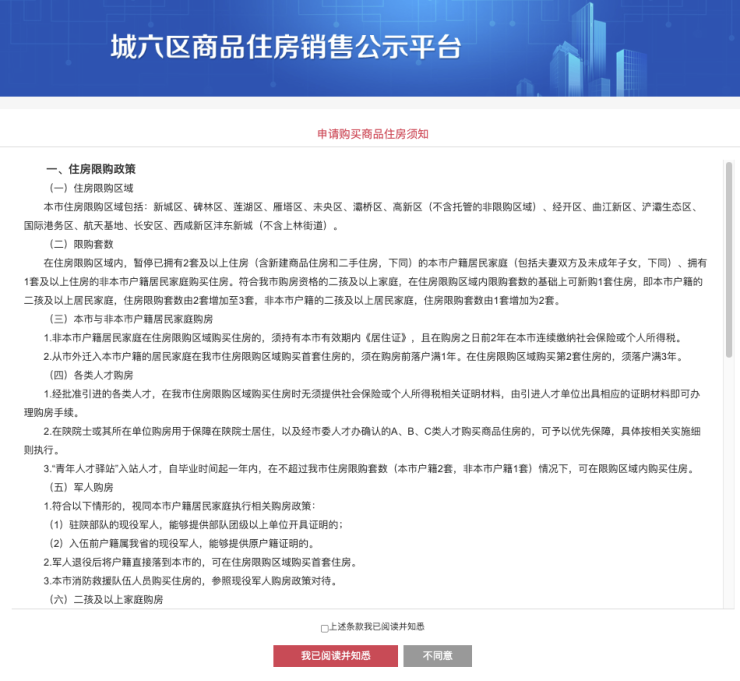The height and width of the screenshot is (681, 740).
Task: Click the red '我已阅读并知悉' button
Action: tap(335, 656)
